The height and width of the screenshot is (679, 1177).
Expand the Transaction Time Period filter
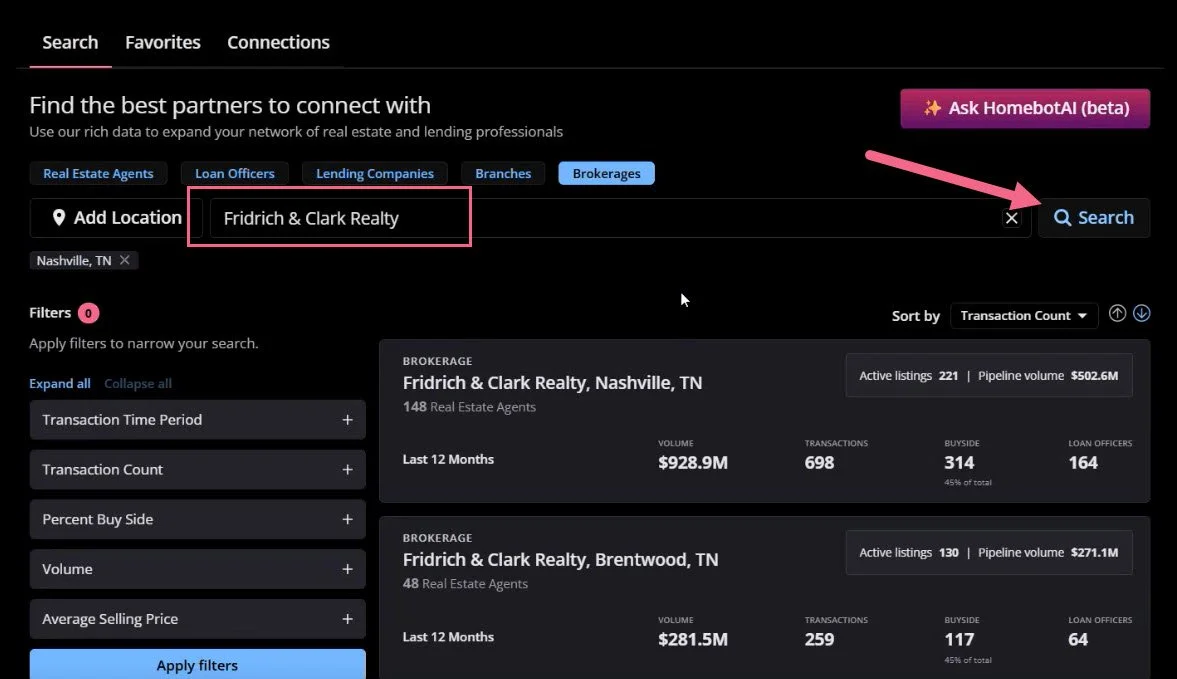coord(197,419)
